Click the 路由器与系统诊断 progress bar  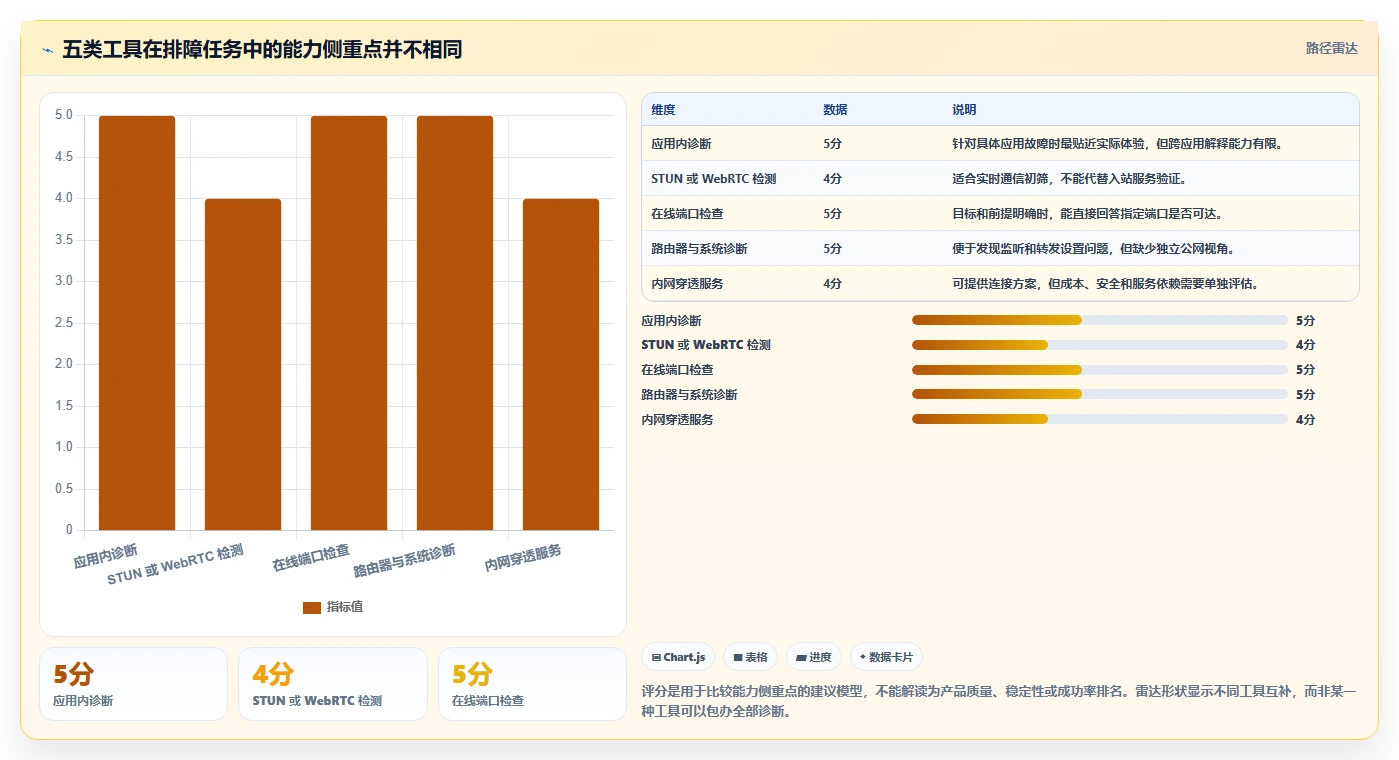(x=1100, y=395)
